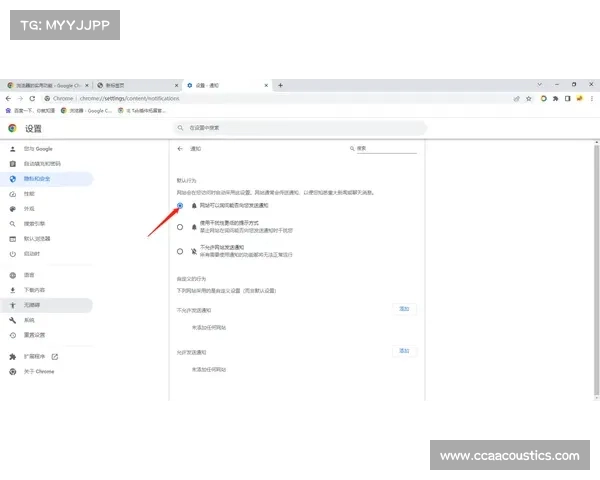
Task: Click the 'Search settings' field at top
Action: pos(300,128)
